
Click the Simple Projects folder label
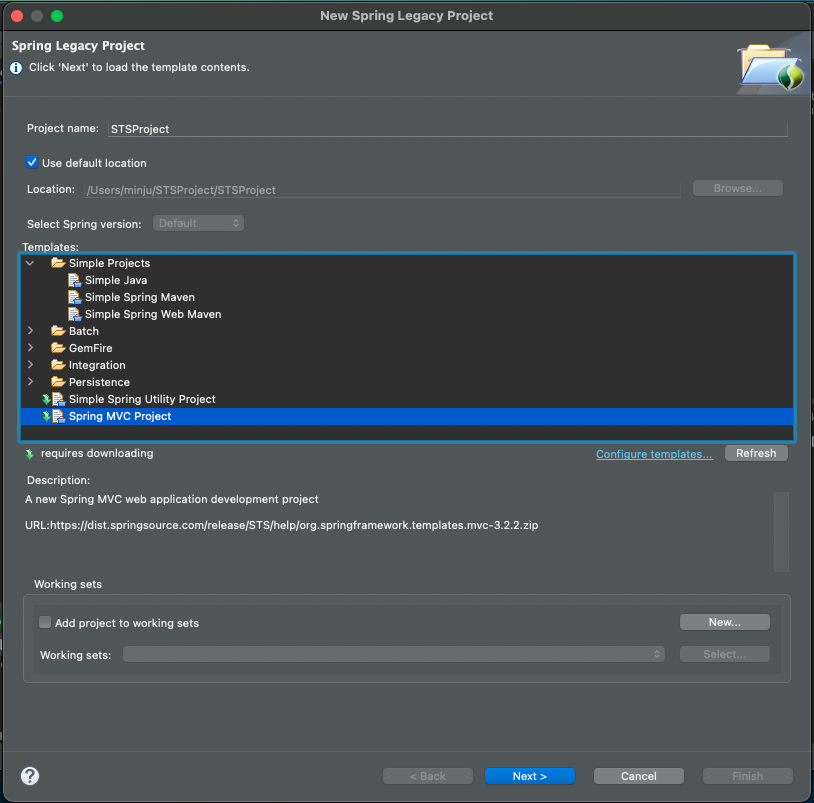click(x=110, y=263)
